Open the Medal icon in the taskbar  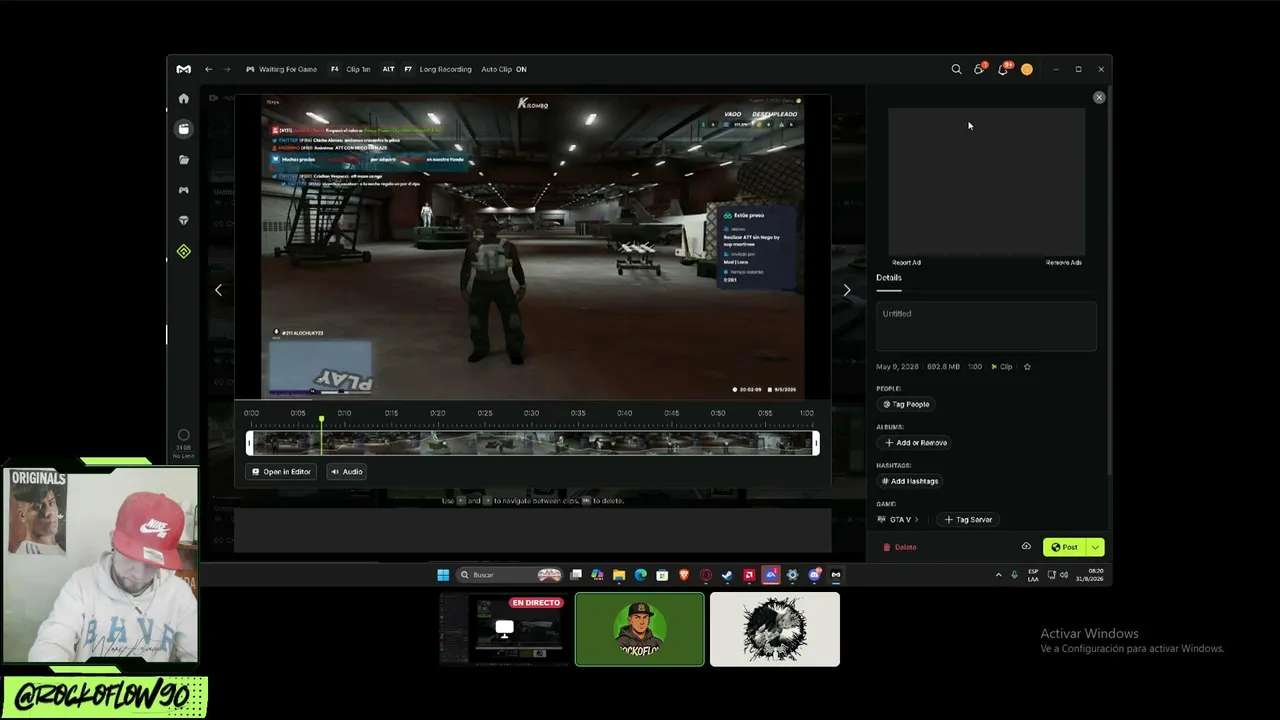836,575
